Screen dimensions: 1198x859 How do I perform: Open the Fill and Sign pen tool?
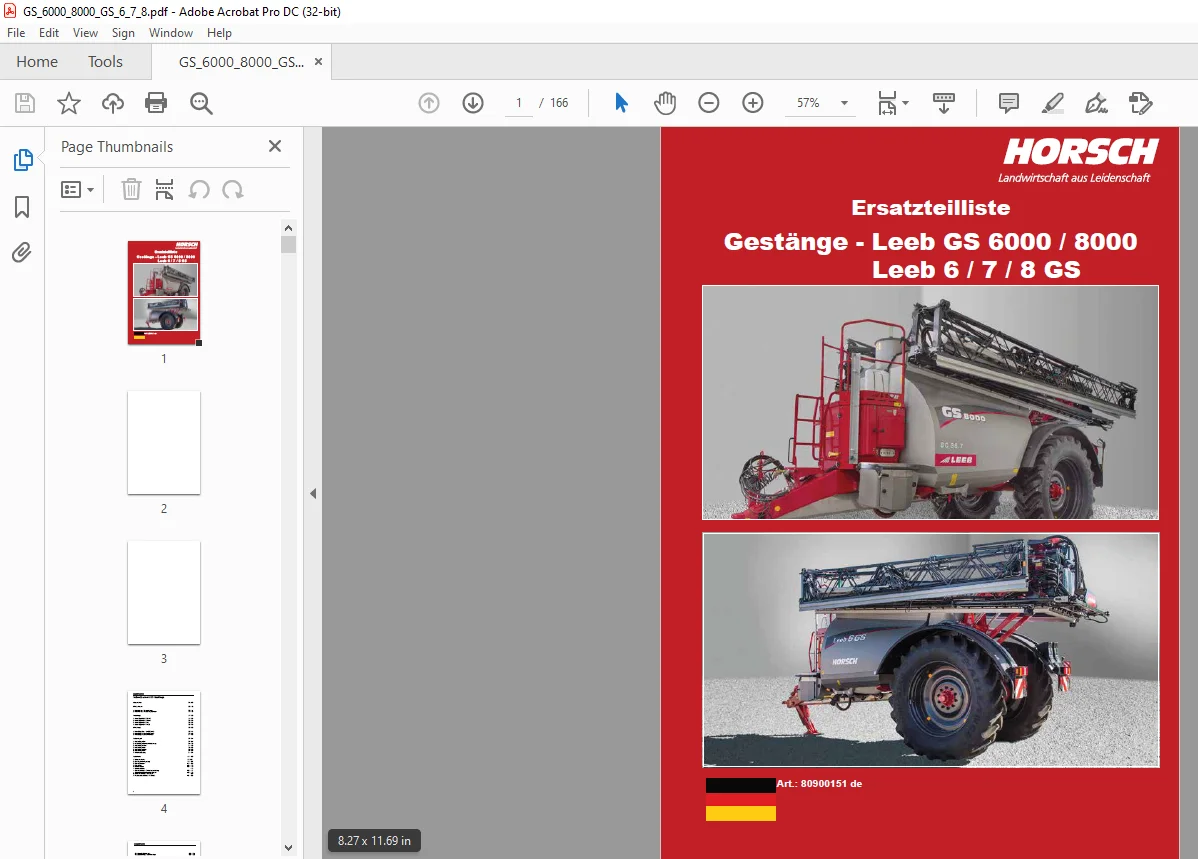tap(1096, 102)
